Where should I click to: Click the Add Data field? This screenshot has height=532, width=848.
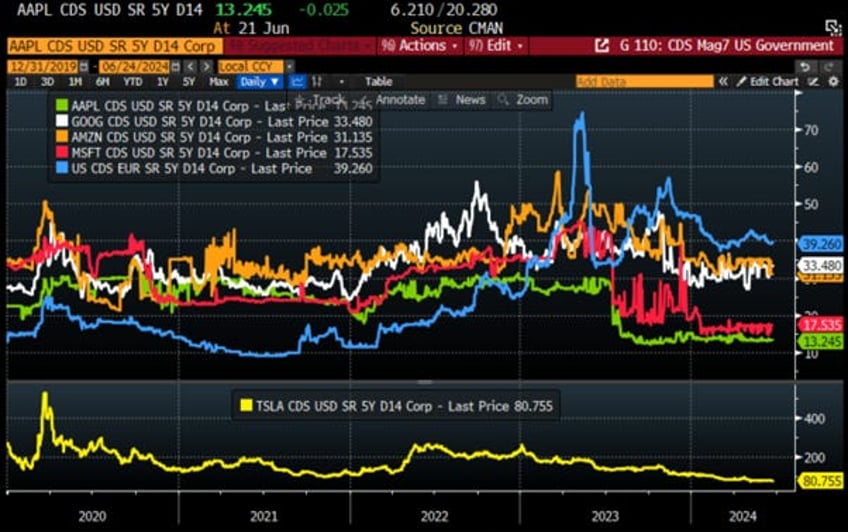click(645, 82)
